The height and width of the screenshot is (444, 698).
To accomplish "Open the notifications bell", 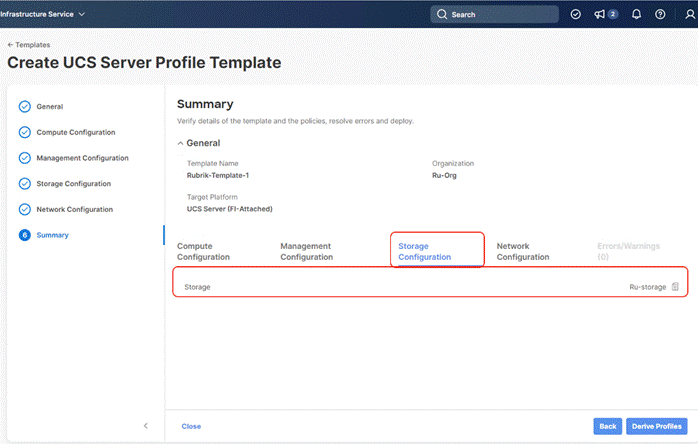I will (636, 15).
